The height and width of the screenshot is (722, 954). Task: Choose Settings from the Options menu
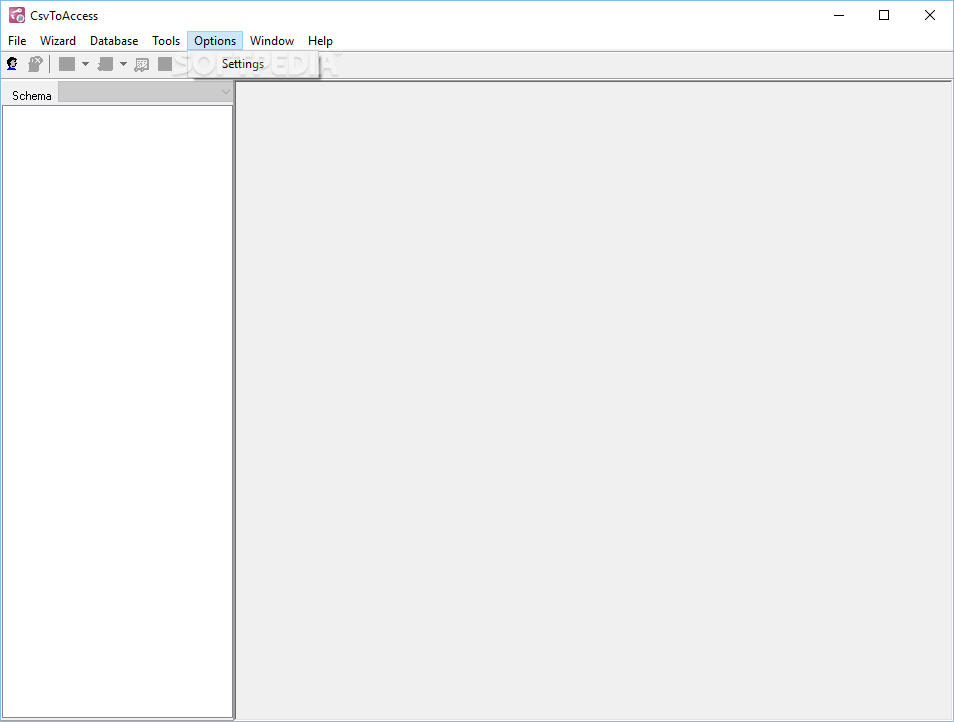tap(254, 64)
